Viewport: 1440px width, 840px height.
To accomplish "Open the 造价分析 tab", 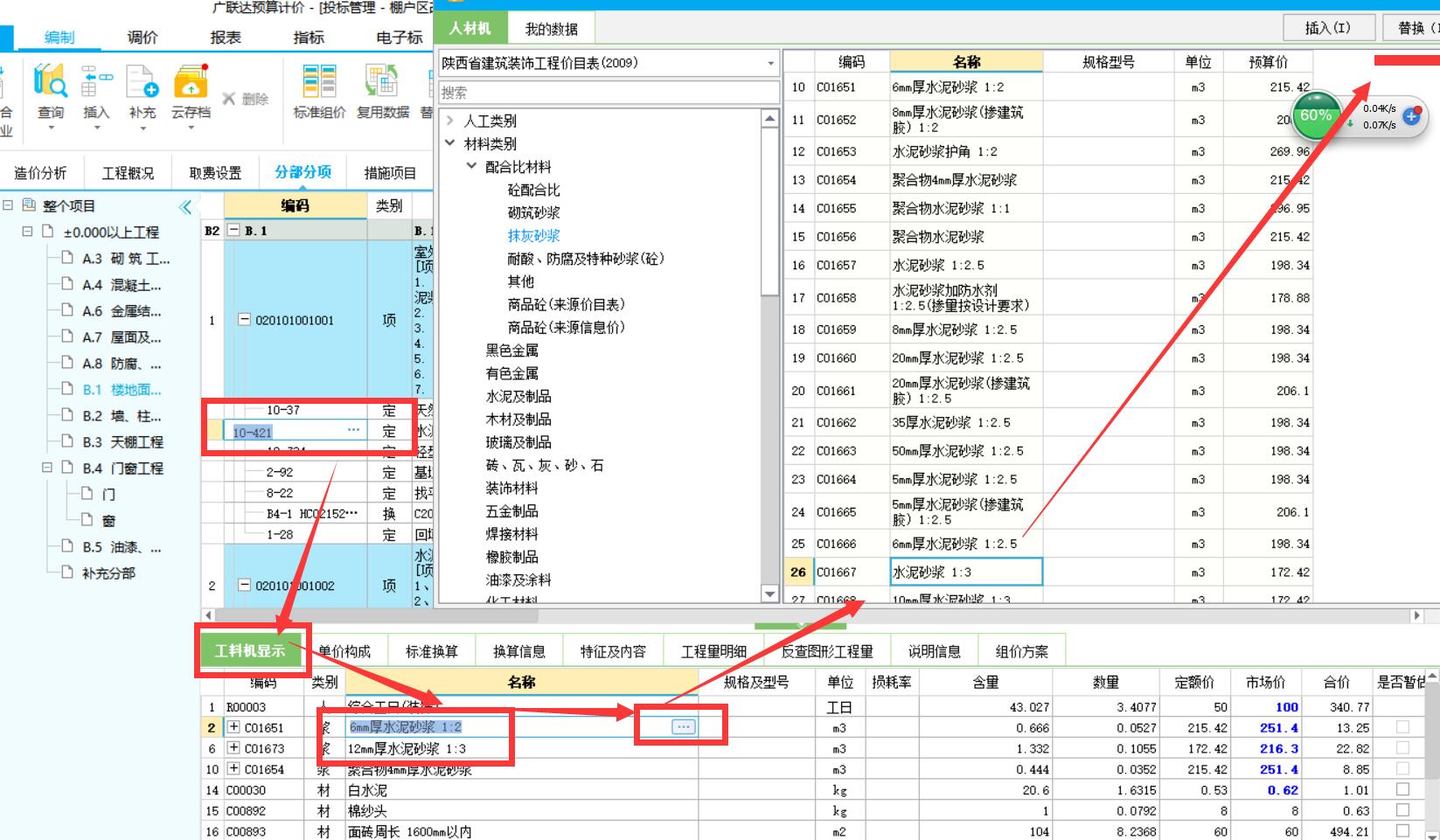I will click(40, 173).
